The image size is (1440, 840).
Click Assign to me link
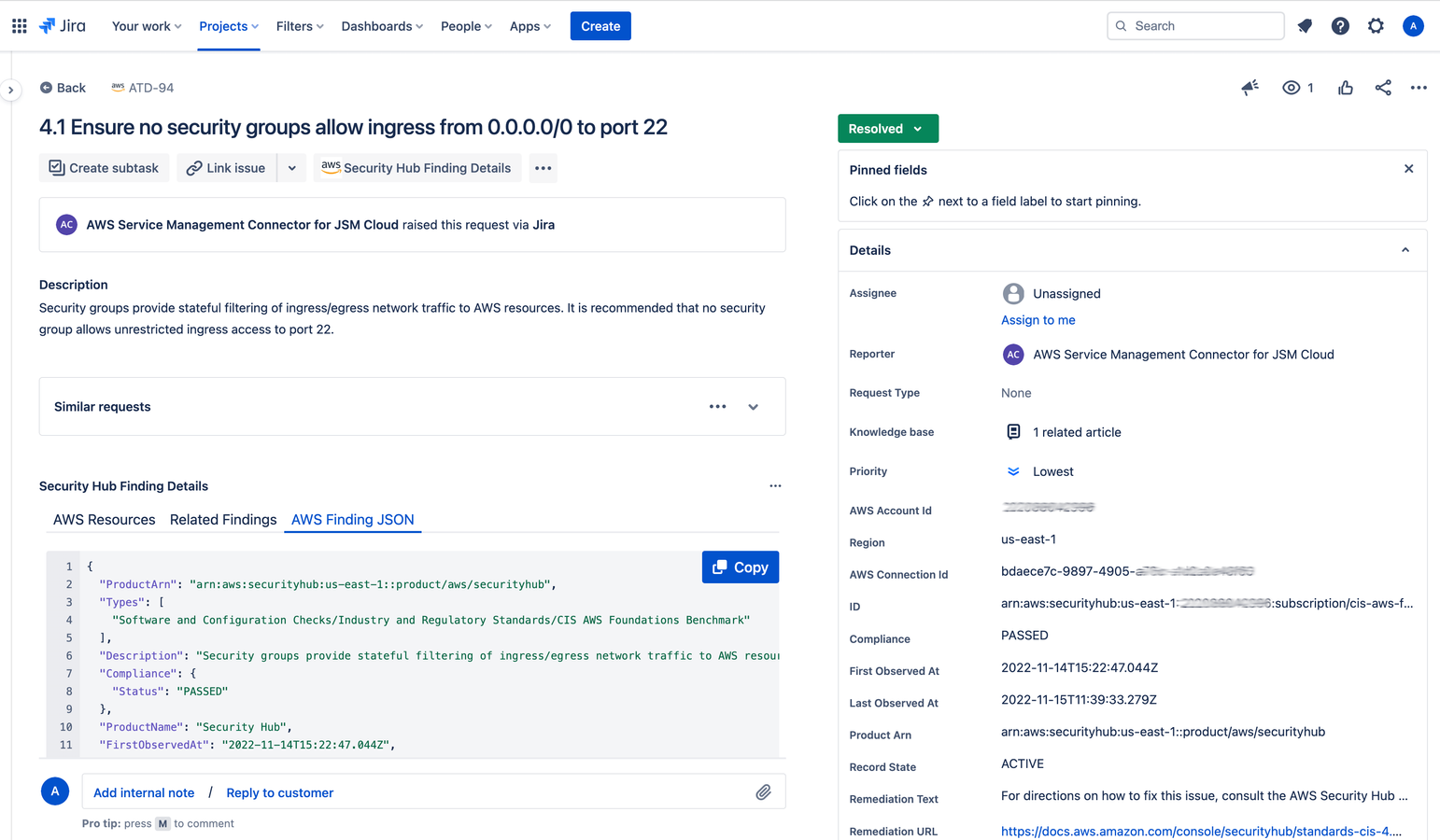point(1038,320)
